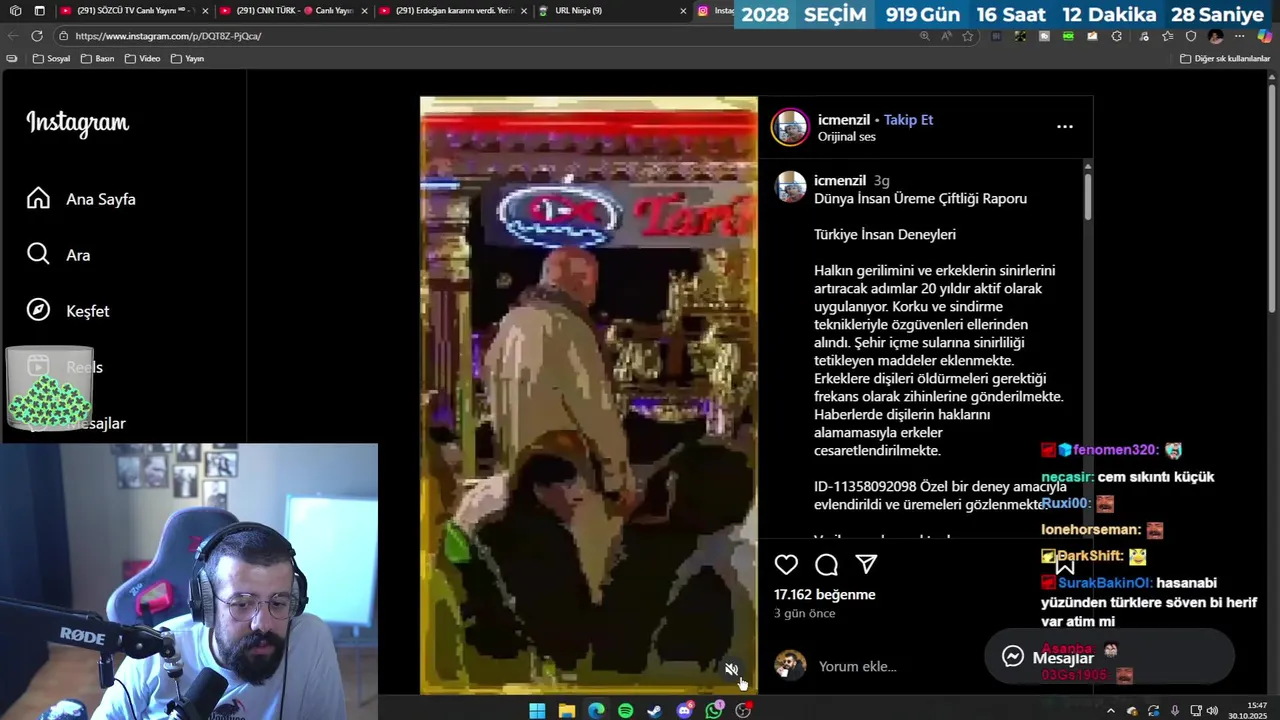The height and width of the screenshot is (720, 1280).
Task: Like the post with the heart icon
Action: (786, 565)
